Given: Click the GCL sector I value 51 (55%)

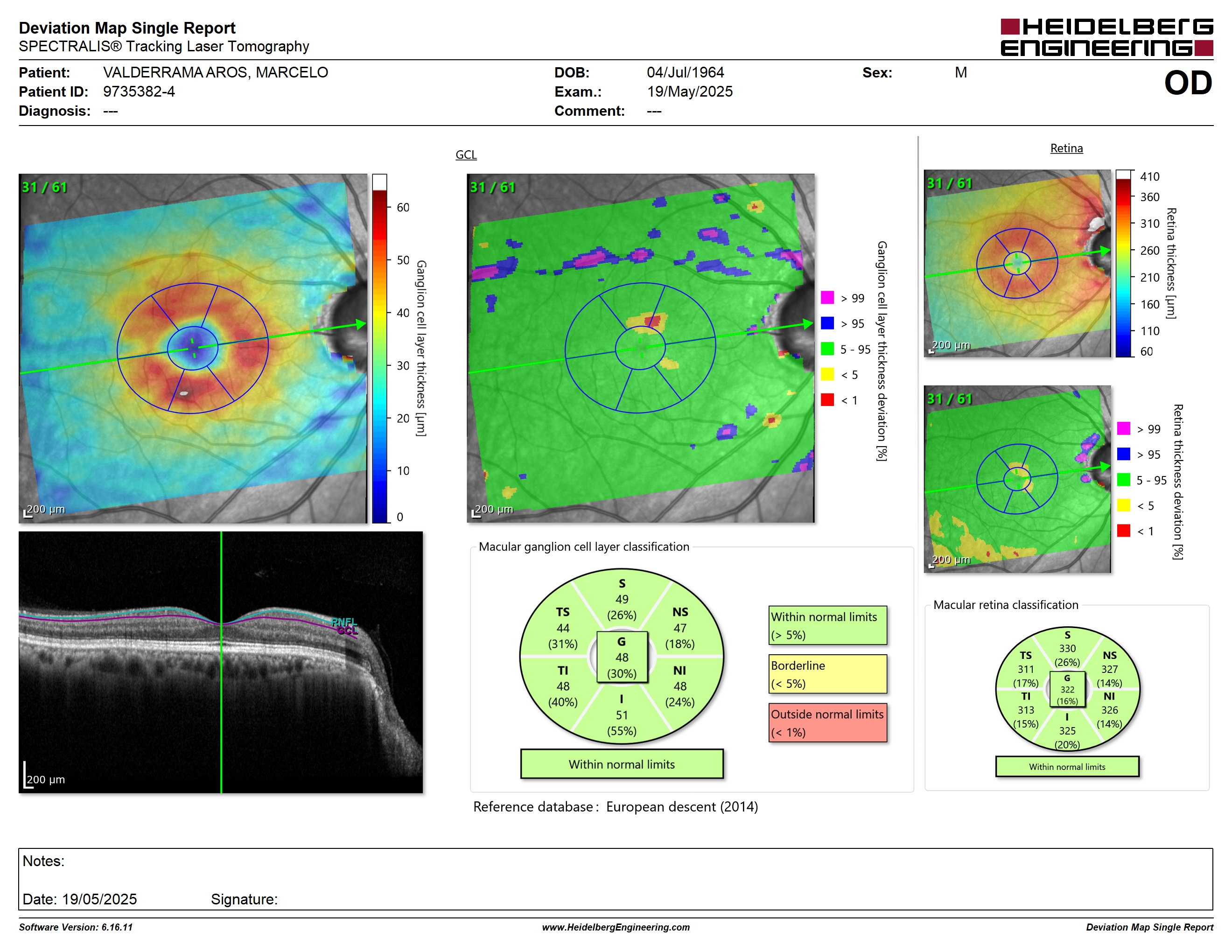Looking at the screenshot, I should tap(622, 723).
